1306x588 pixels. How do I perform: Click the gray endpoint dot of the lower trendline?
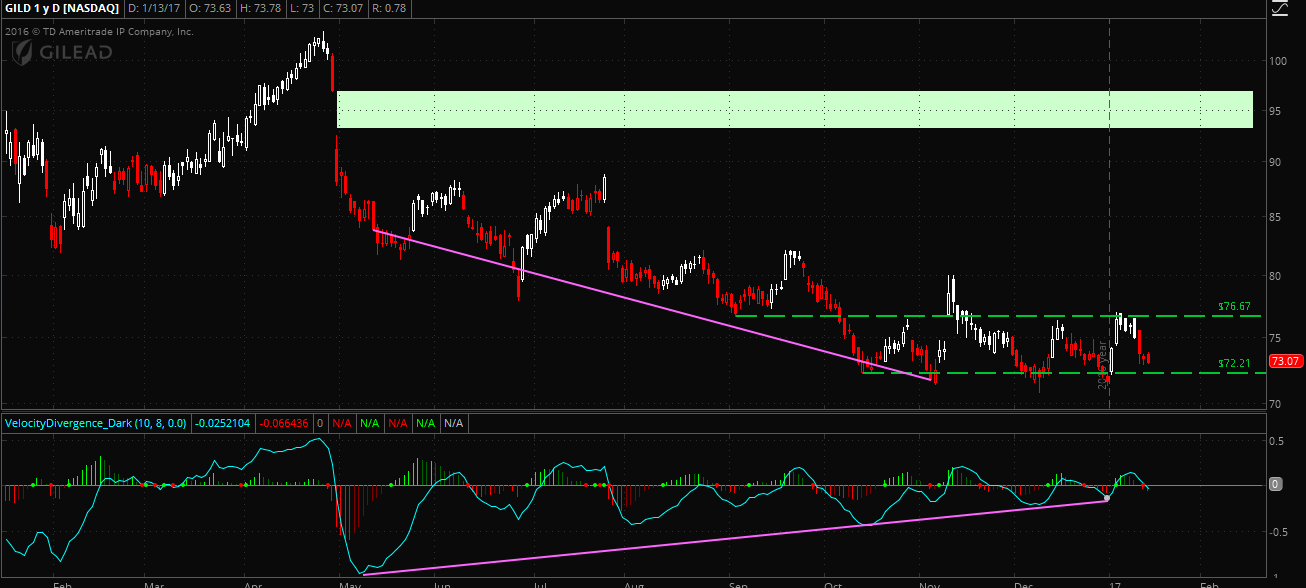(1106, 498)
